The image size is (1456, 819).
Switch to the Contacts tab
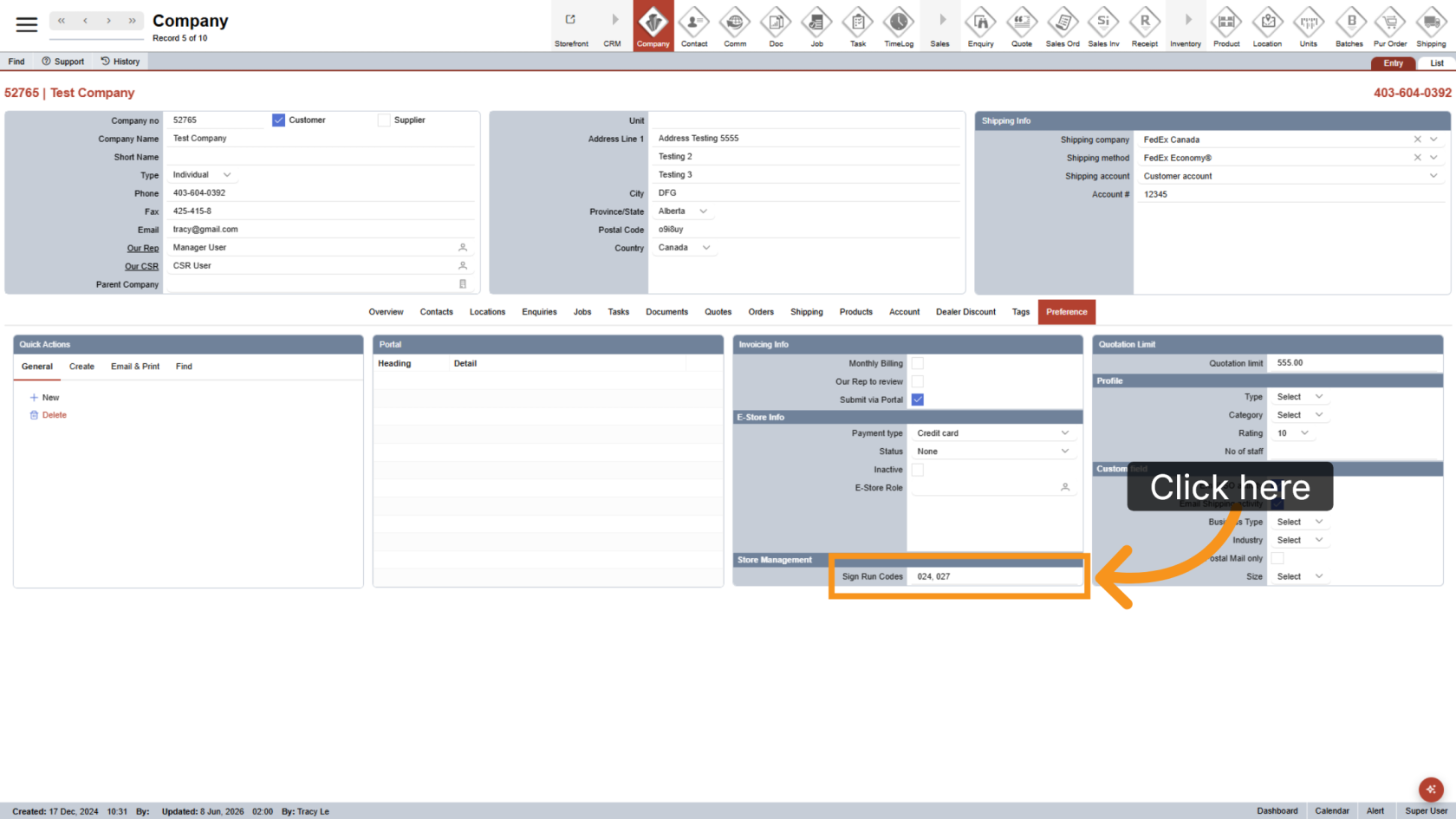[437, 312]
